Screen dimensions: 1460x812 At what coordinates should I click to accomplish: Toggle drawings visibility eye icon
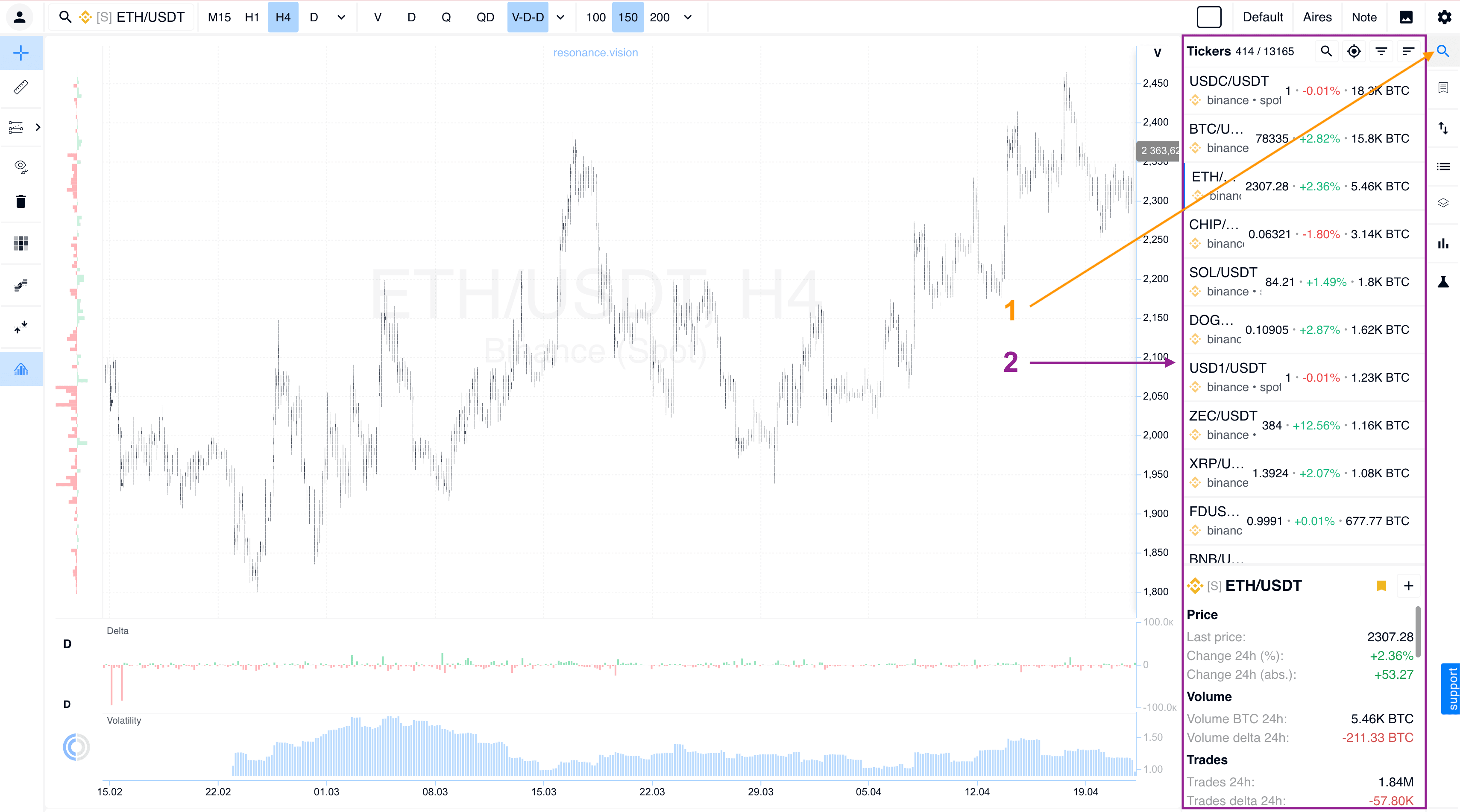[x=21, y=166]
